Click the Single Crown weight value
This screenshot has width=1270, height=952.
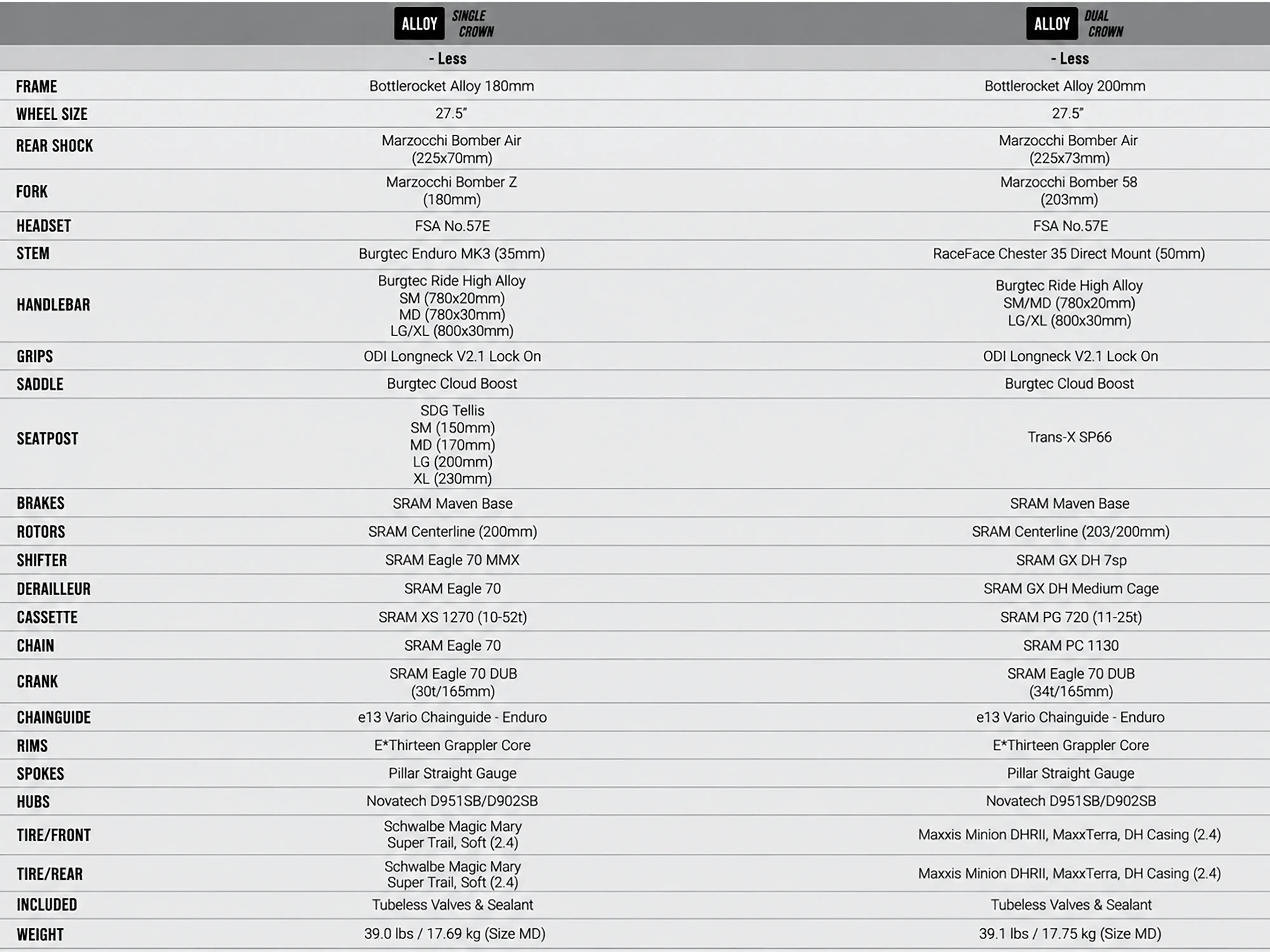tap(454, 934)
